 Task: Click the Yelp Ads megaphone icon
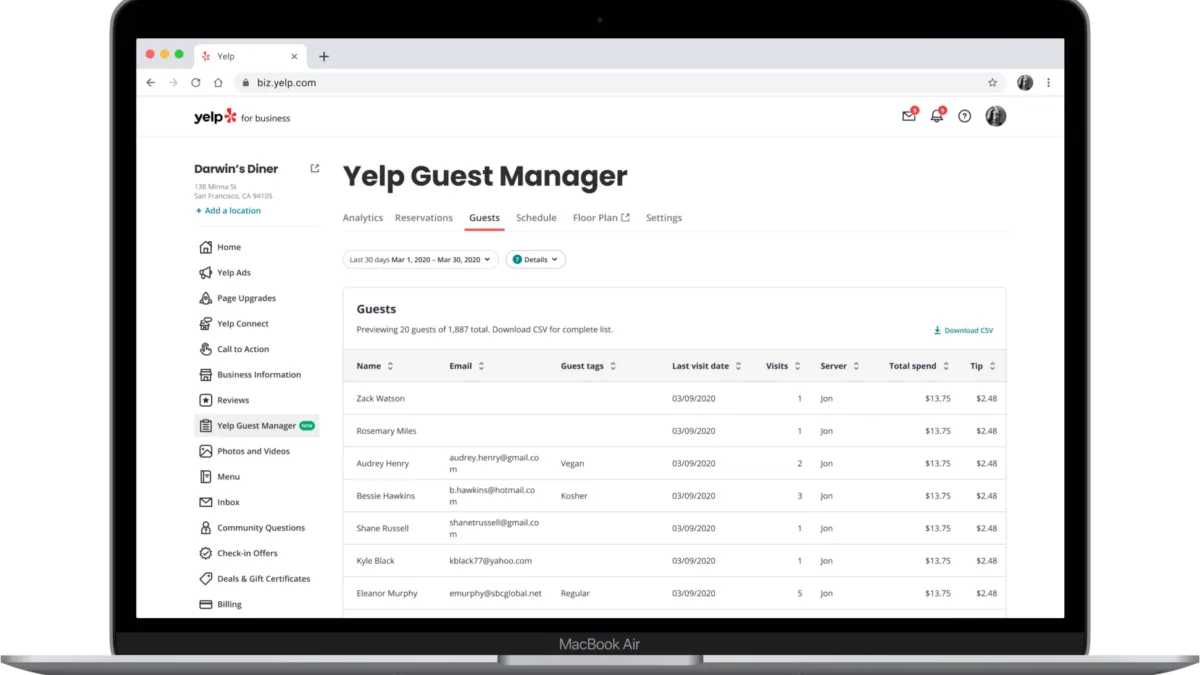tap(206, 273)
